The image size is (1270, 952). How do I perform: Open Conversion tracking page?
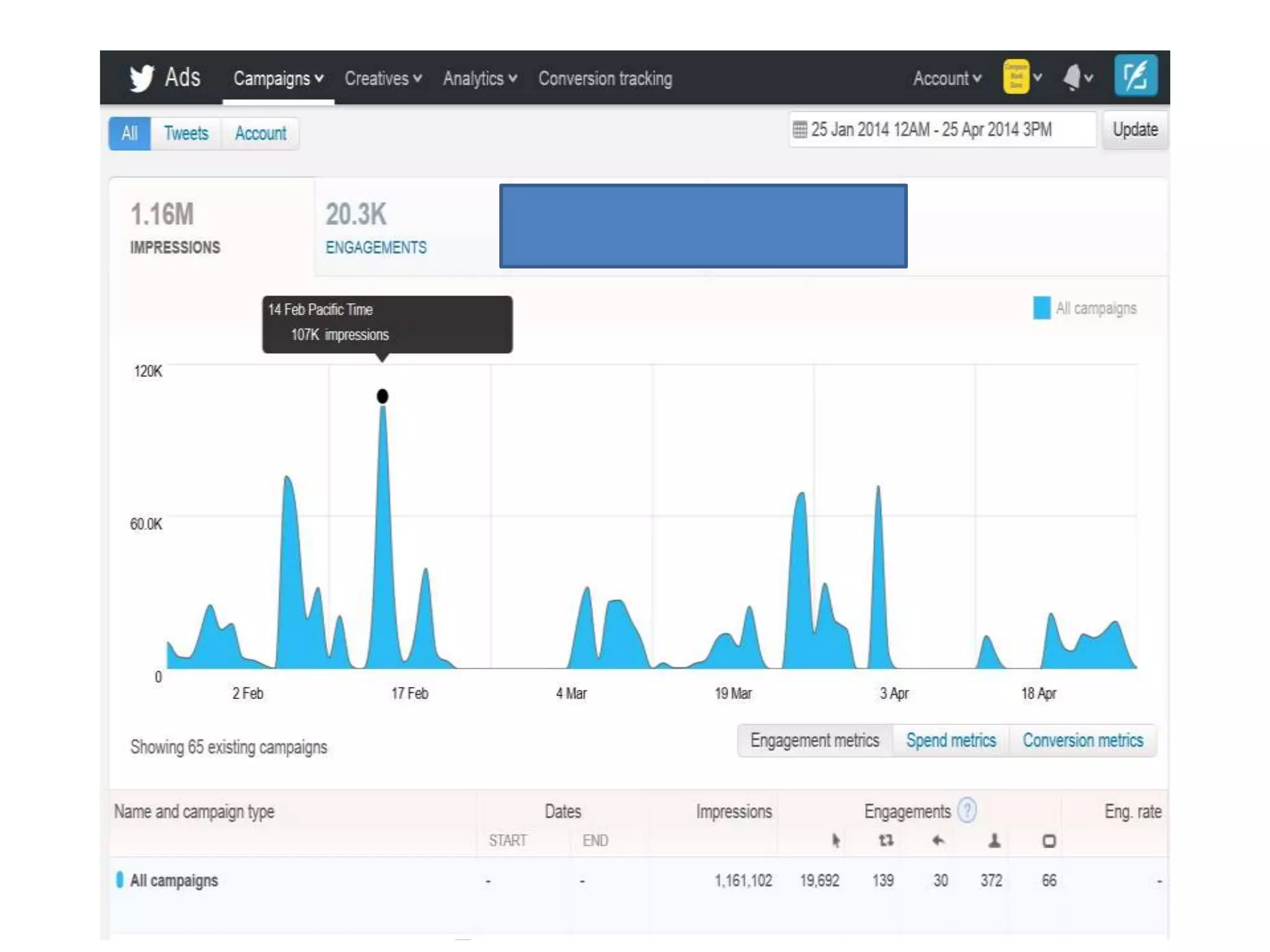click(x=605, y=79)
